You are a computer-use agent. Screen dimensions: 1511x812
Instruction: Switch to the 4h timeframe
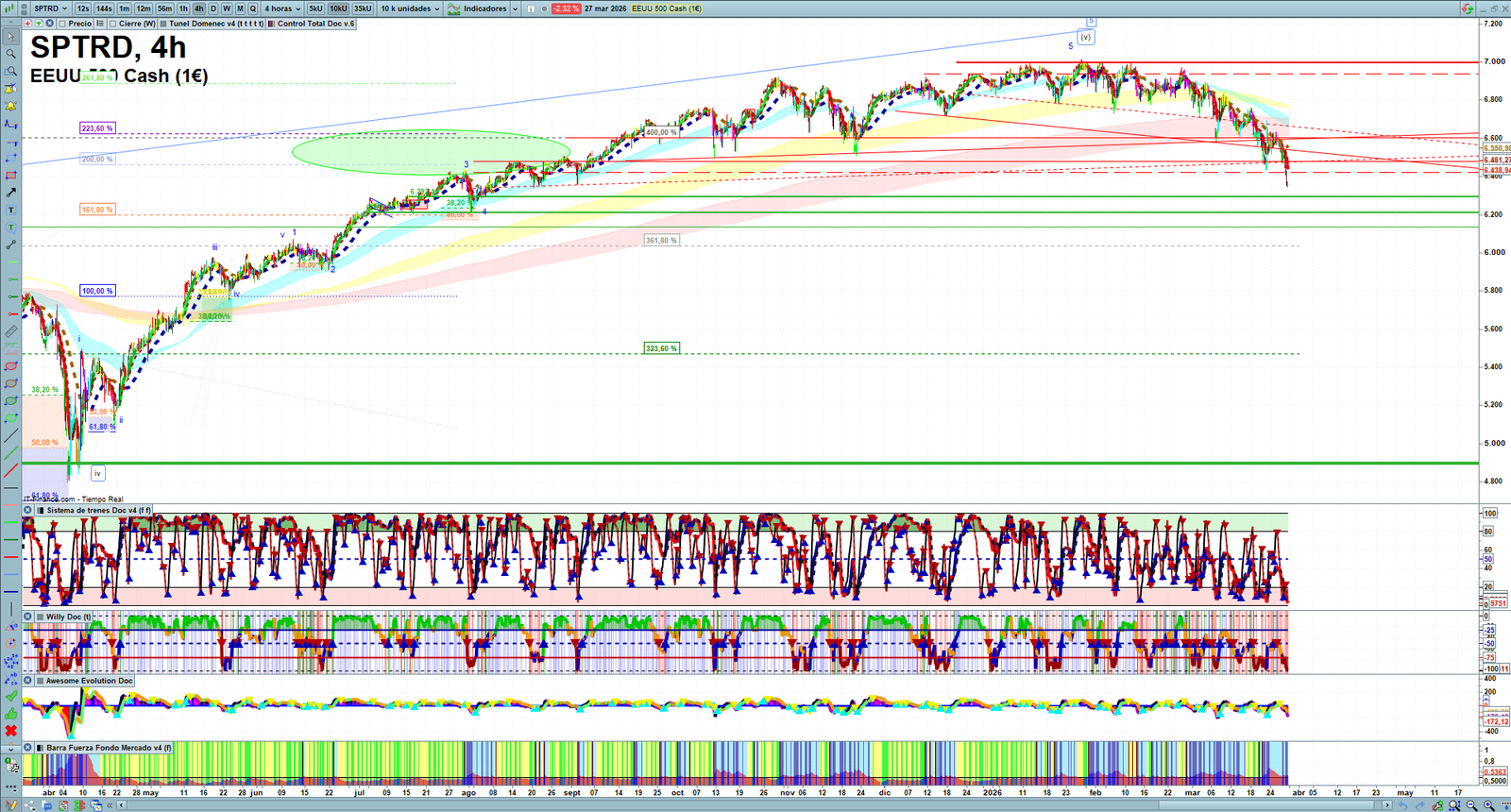coord(198,8)
